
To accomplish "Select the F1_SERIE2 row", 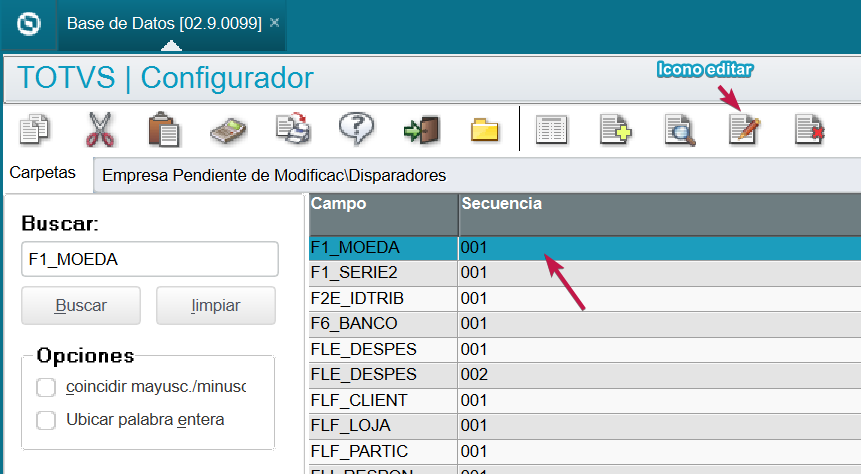I will tap(585, 273).
